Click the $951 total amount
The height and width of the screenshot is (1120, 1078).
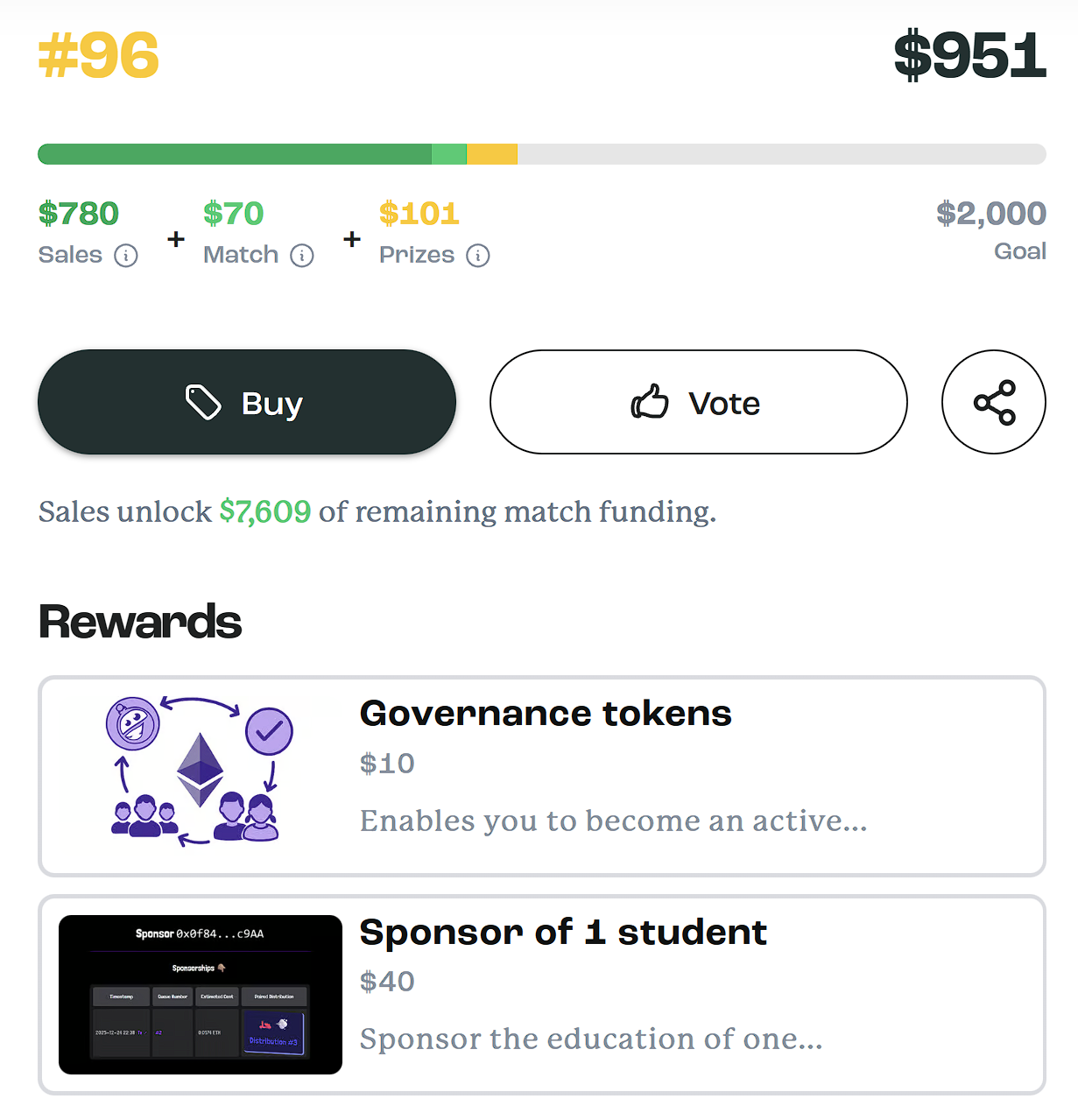969,55
